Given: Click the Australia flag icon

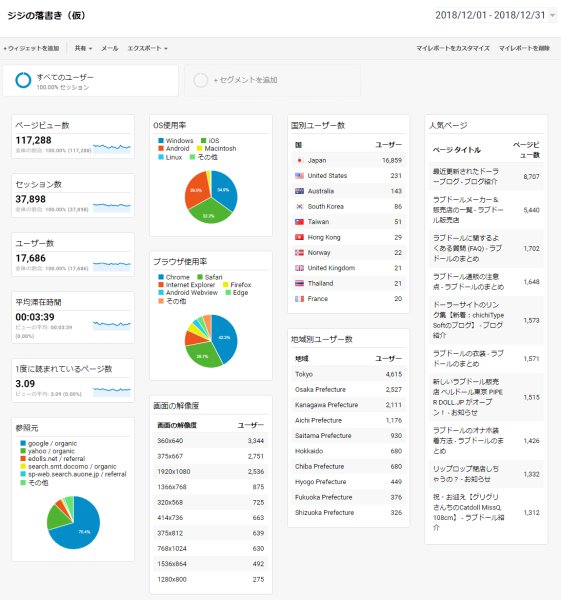Looking at the screenshot, I should pos(299,191).
